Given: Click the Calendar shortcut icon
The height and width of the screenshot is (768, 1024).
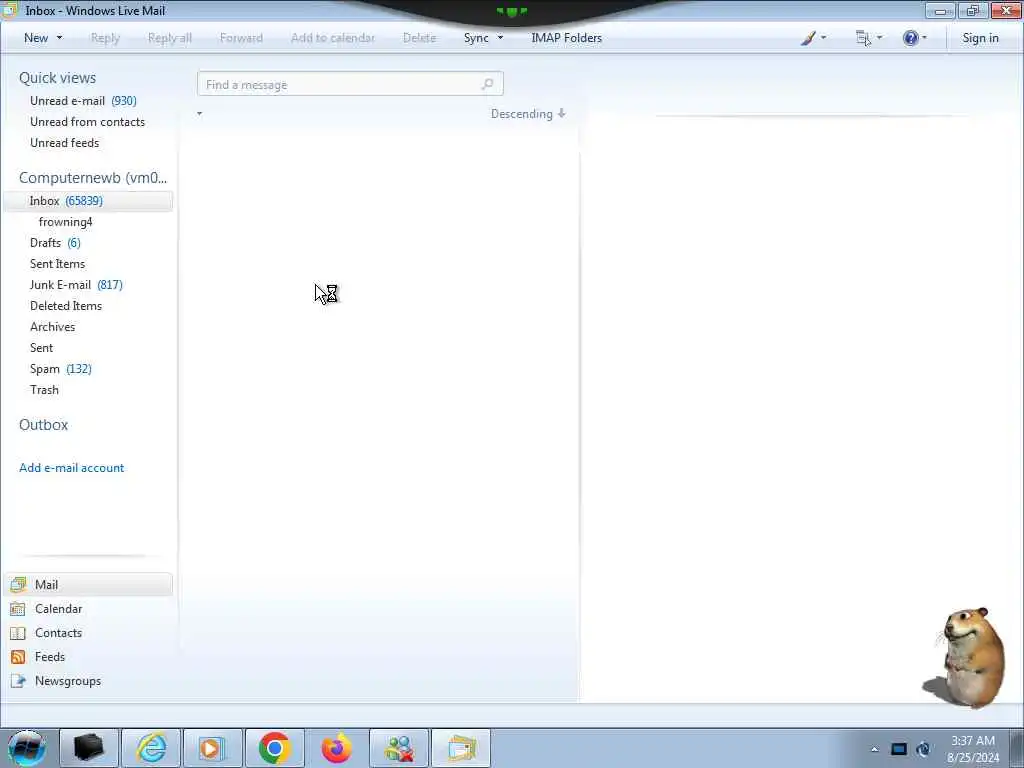Looking at the screenshot, I should [18, 609].
